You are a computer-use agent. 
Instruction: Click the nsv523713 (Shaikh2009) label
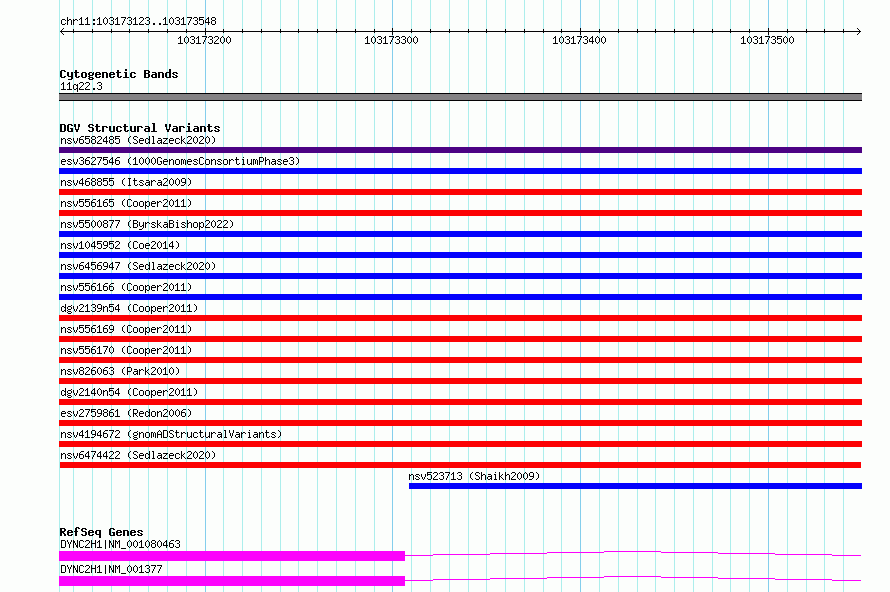pos(474,476)
